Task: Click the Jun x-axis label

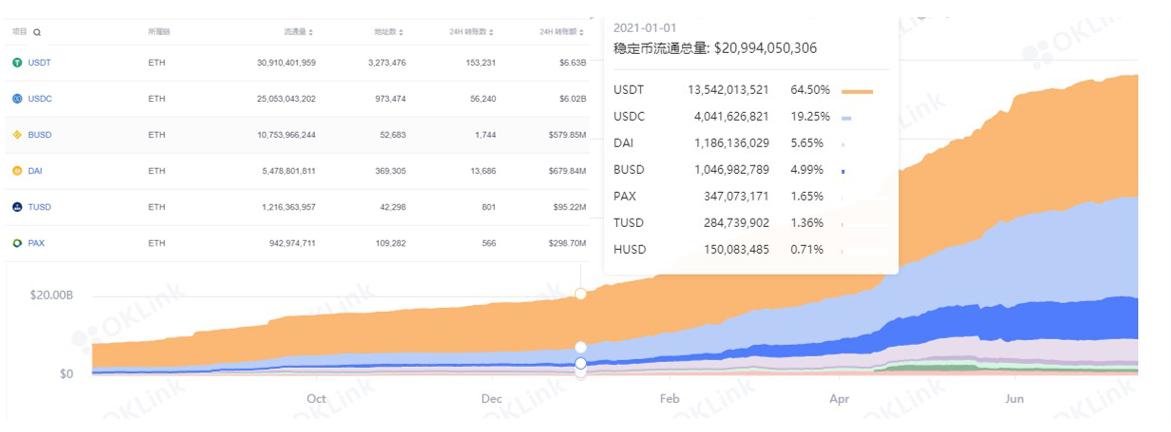Action: pyautogui.click(x=1014, y=398)
